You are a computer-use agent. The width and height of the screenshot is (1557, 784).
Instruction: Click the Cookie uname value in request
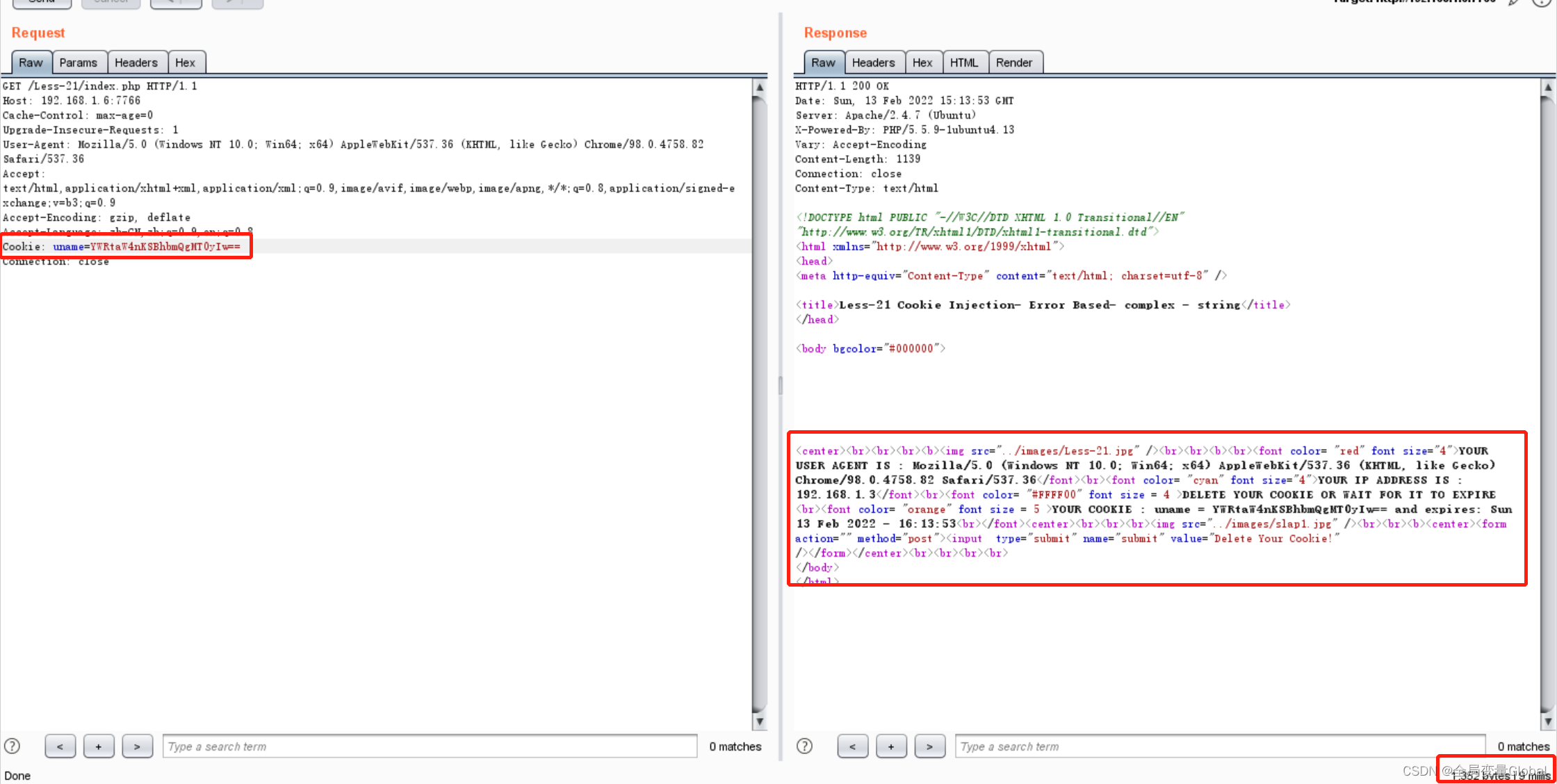click(x=165, y=247)
